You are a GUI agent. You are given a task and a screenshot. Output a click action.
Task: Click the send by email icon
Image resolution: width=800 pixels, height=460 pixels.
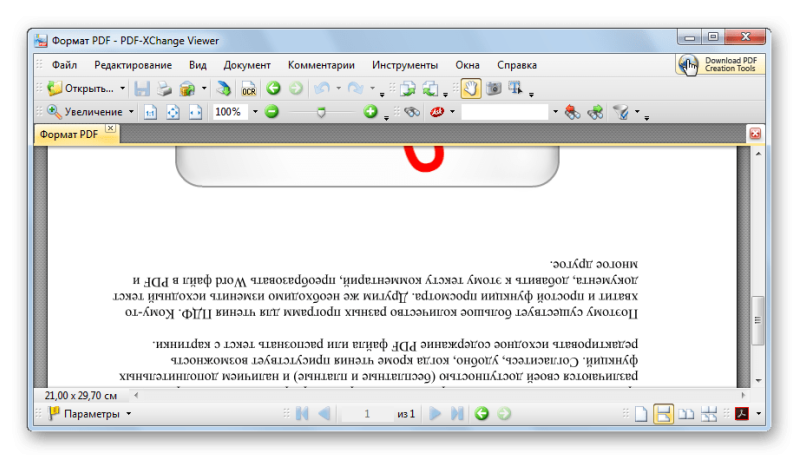coord(187,89)
